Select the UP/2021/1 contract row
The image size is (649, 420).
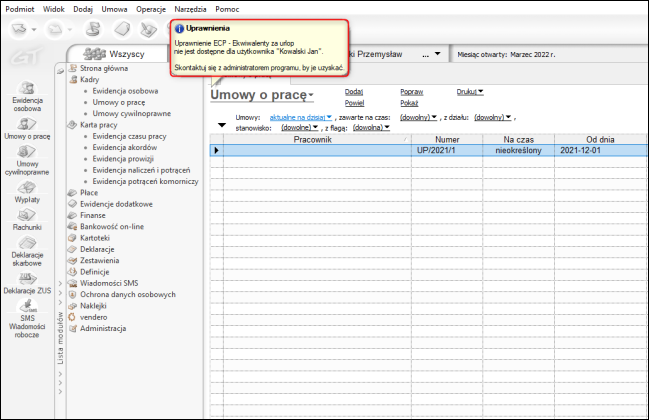[x=428, y=150]
